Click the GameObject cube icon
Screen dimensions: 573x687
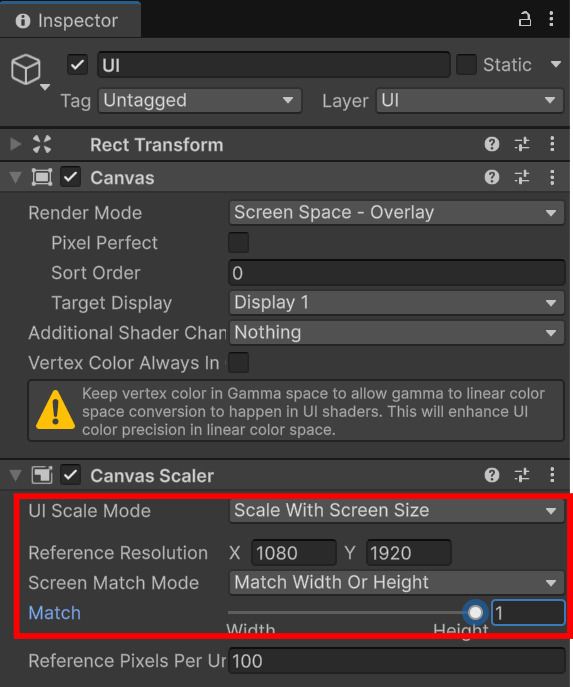26,69
